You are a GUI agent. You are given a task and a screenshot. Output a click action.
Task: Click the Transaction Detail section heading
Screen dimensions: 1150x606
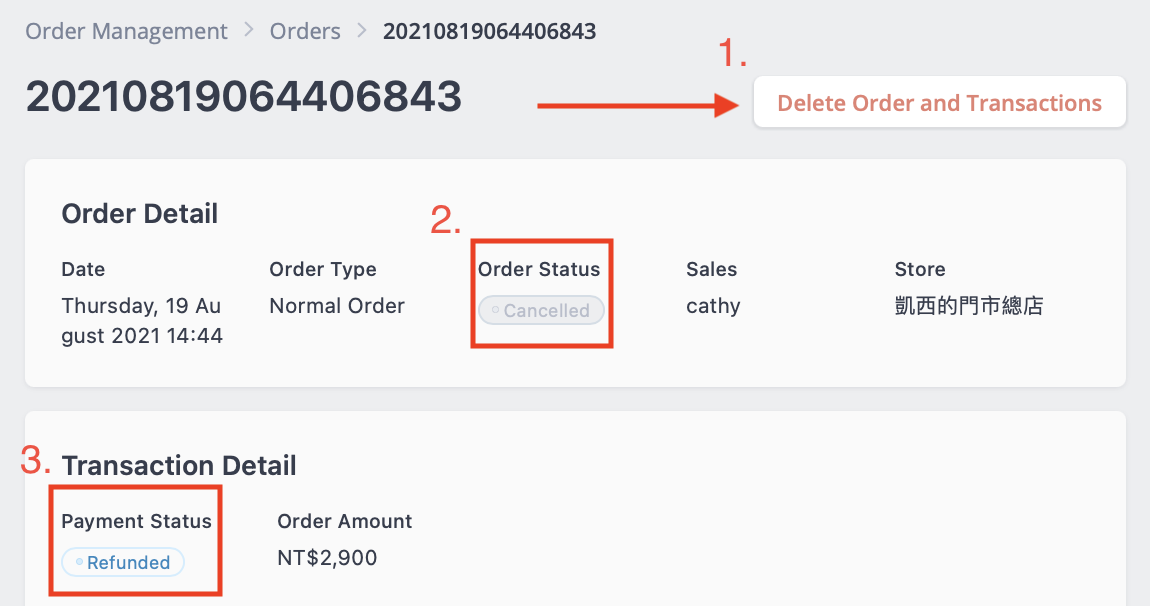(x=179, y=465)
